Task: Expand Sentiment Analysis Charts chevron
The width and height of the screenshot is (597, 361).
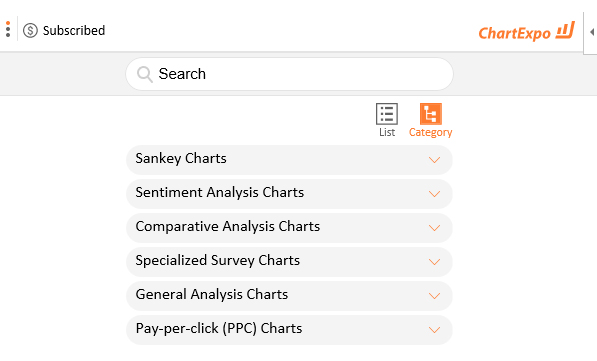Action: pos(434,194)
